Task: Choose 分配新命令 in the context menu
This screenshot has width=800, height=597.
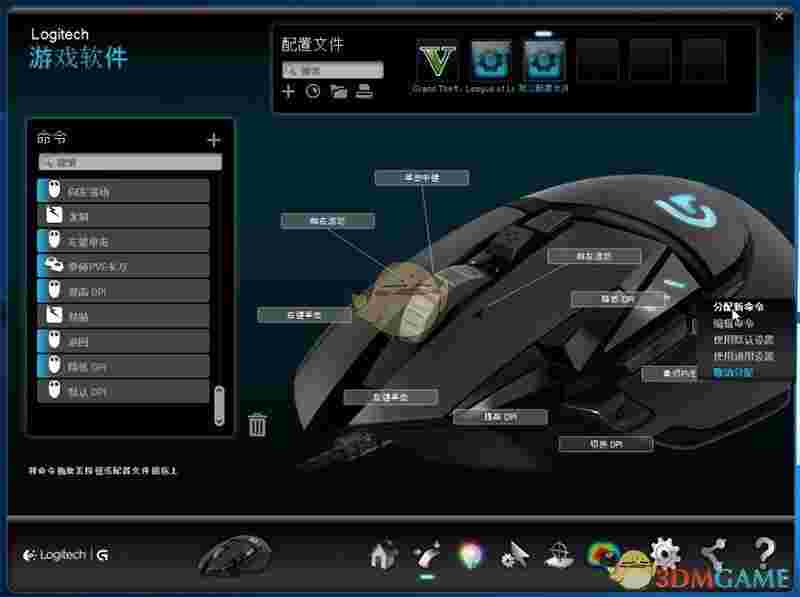Action: click(738, 307)
